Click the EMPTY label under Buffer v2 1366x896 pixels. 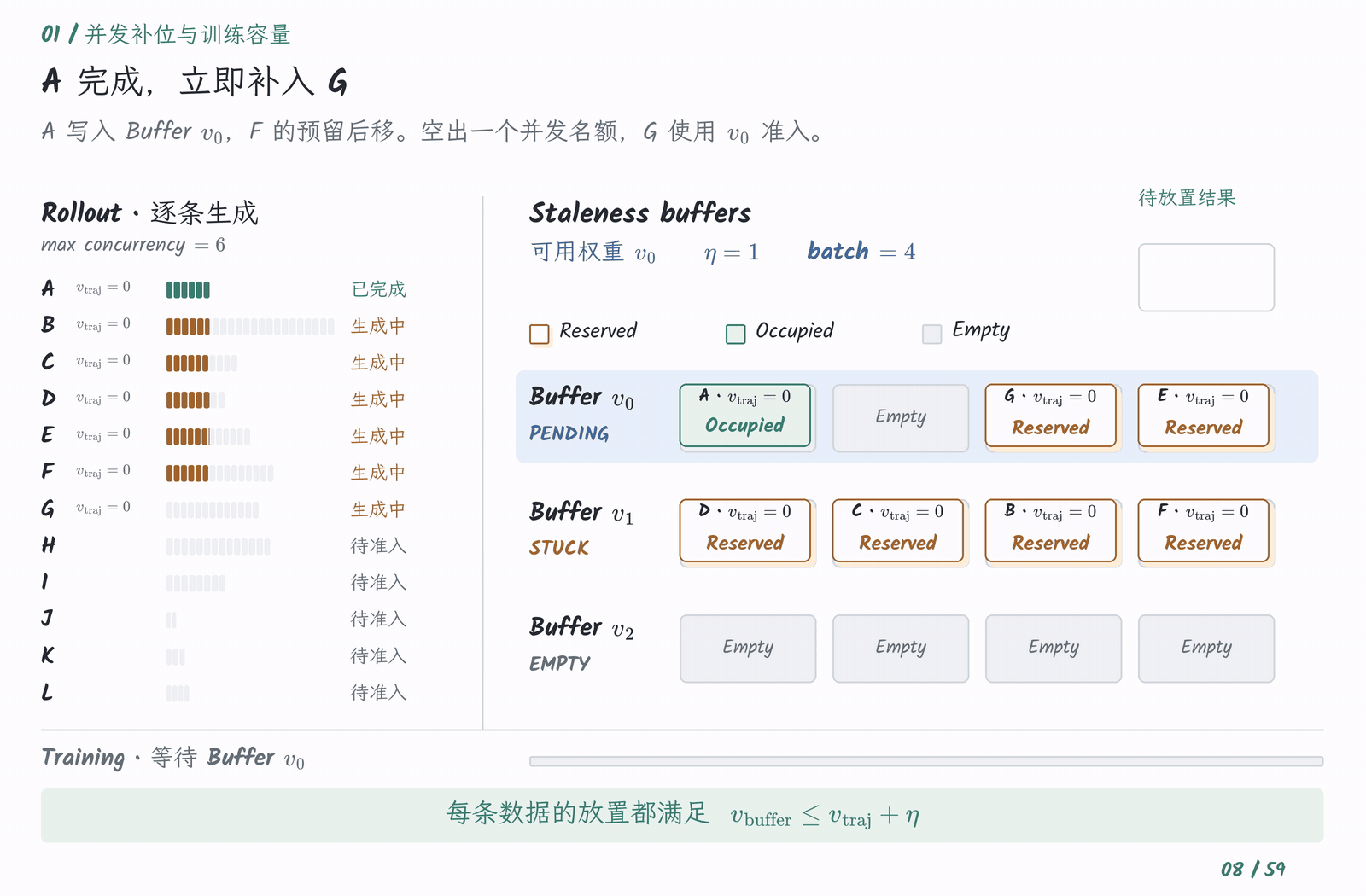[560, 663]
